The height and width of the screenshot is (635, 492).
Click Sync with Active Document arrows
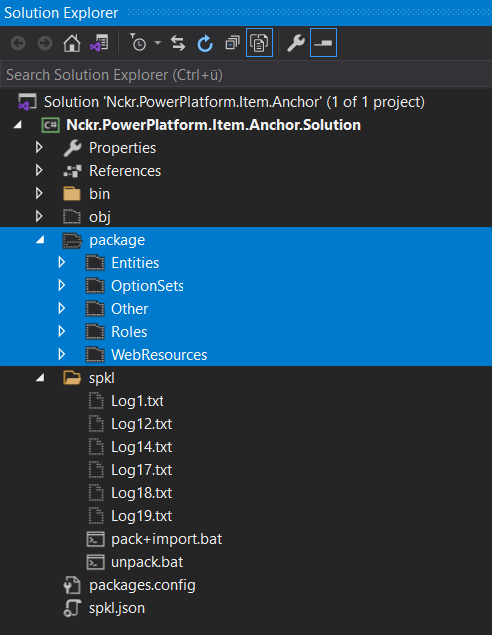tap(178, 43)
